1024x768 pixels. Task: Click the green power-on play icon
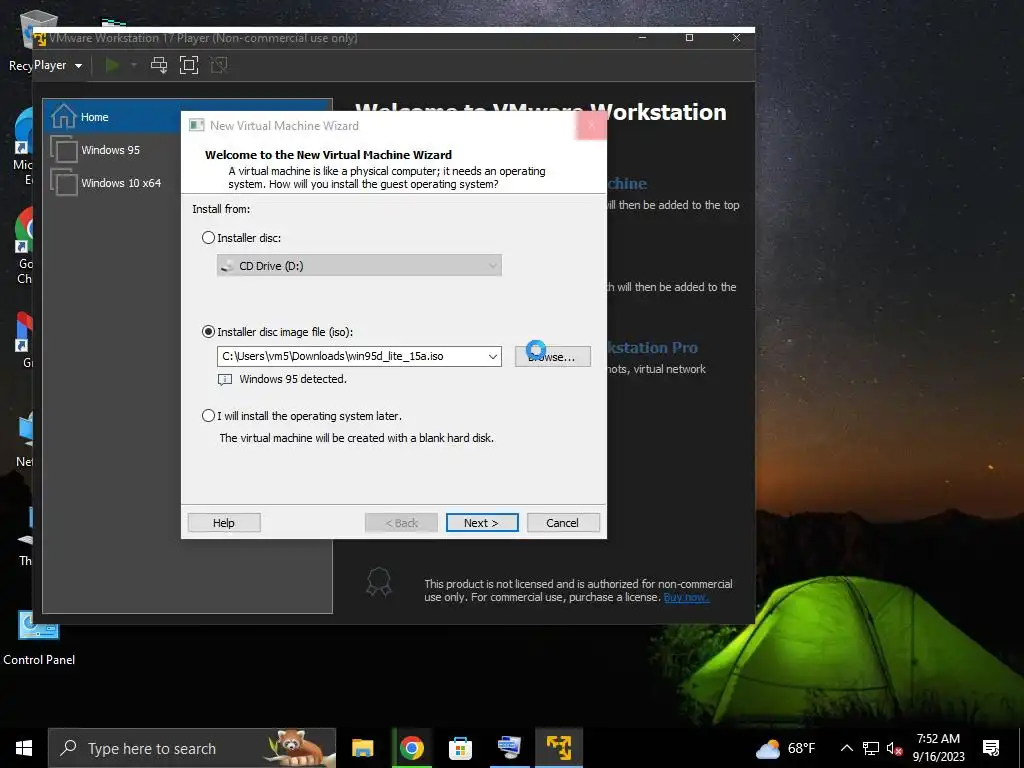point(112,65)
